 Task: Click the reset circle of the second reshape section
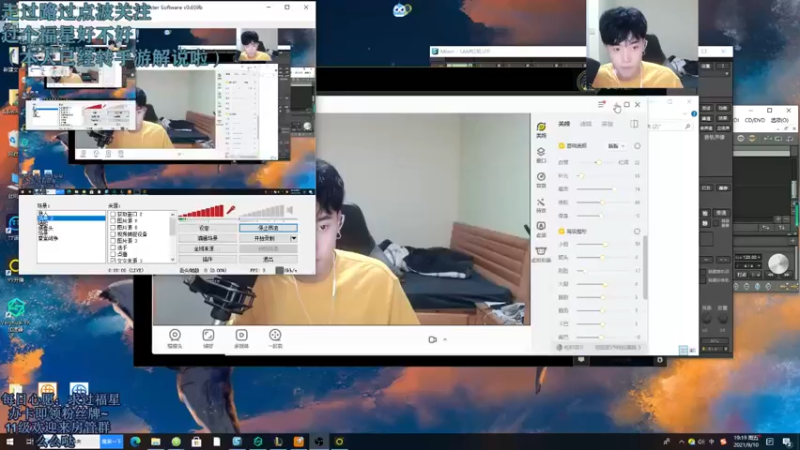(637, 231)
